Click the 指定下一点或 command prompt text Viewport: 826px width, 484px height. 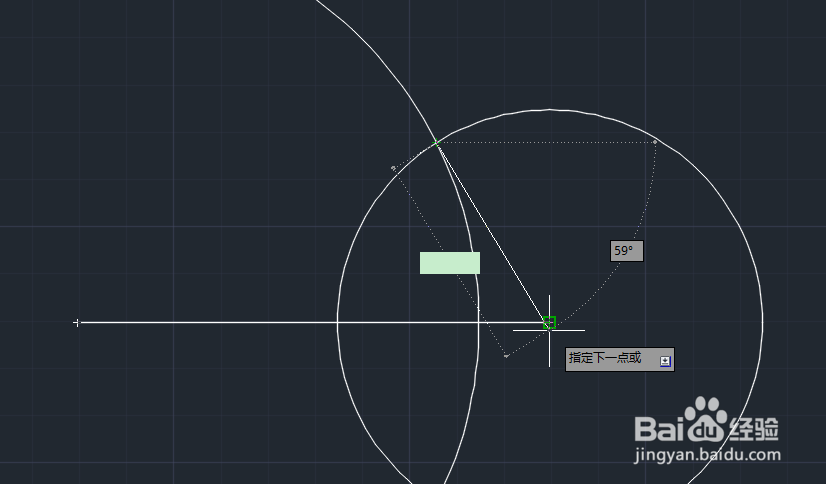[605, 358]
